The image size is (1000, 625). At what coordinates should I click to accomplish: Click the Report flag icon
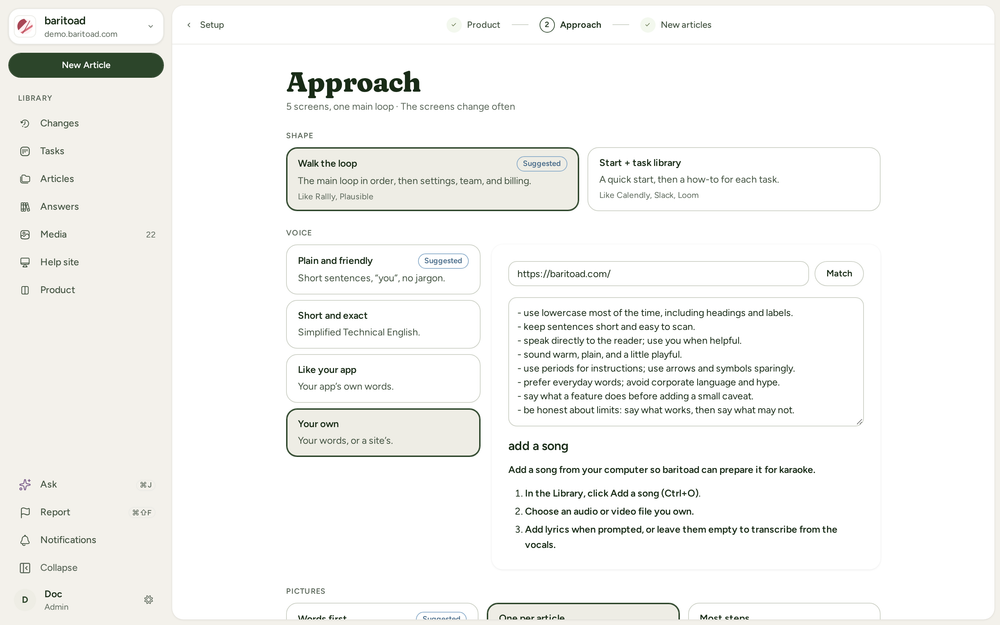click(x=25, y=512)
